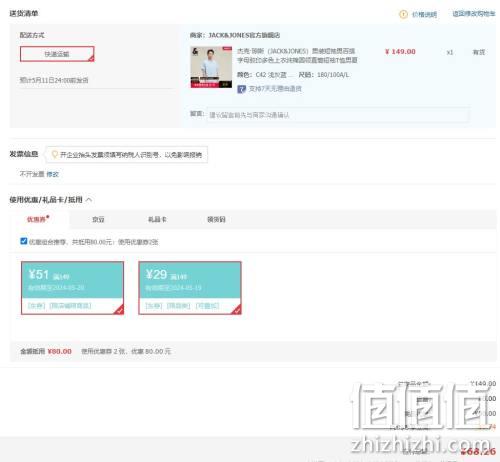The image size is (500, 462).
Task: Click the 7-day return badge icon
Action: point(241,89)
